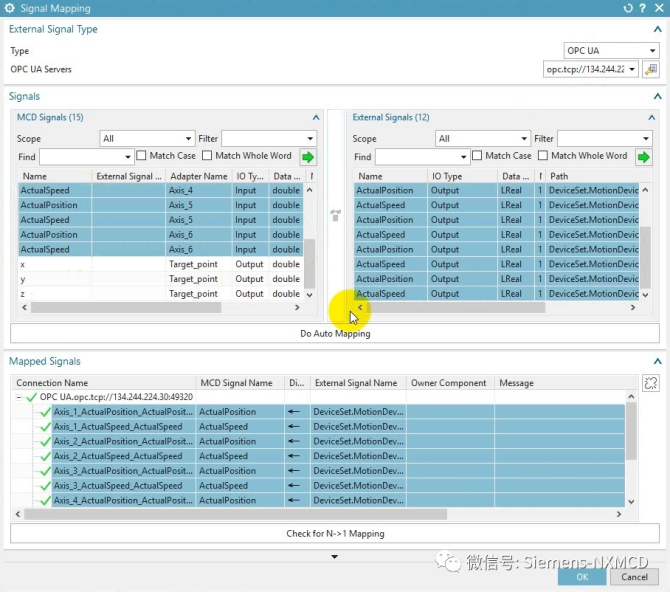
Task: Click direction arrow in Axis_1_ActualSpeed row
Action: [x=294, y=427]
